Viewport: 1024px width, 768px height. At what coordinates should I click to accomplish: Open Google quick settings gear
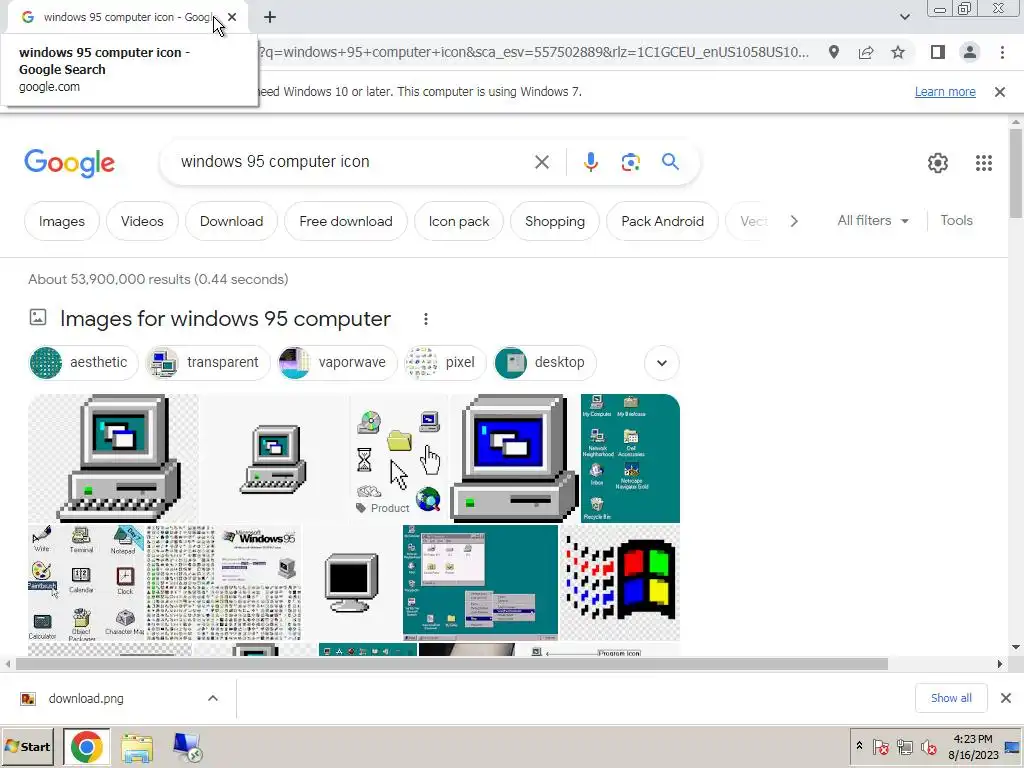[938, 163]
